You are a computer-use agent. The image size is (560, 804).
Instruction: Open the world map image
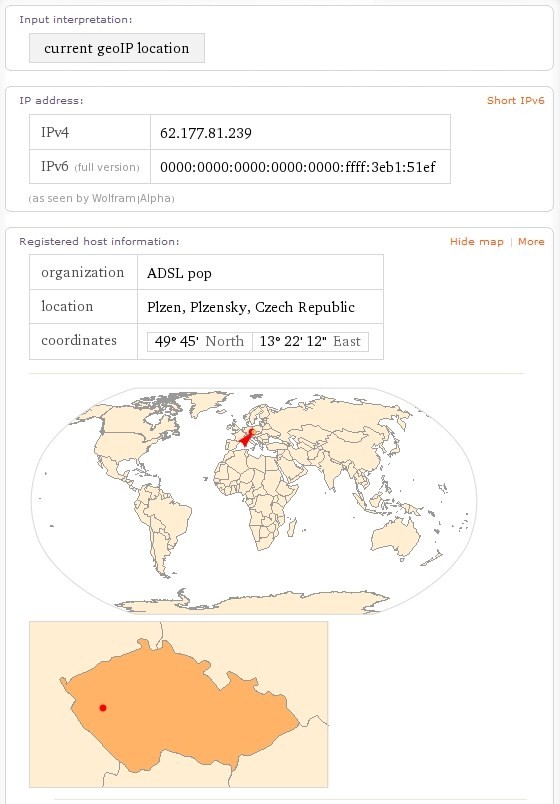[x=254, y=501]
